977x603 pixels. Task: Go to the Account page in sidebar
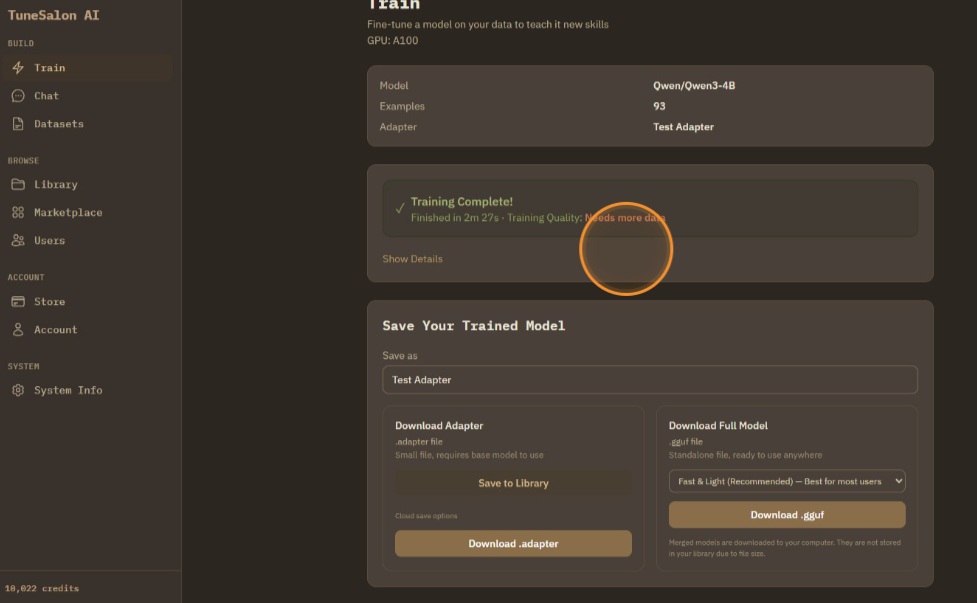pyautogui.click(x=55, y=330)
